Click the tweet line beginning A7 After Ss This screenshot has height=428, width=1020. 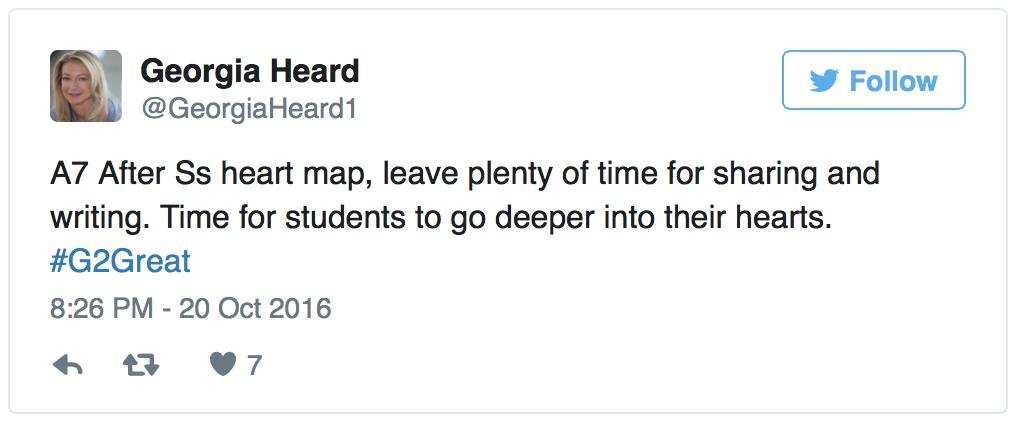464,174
